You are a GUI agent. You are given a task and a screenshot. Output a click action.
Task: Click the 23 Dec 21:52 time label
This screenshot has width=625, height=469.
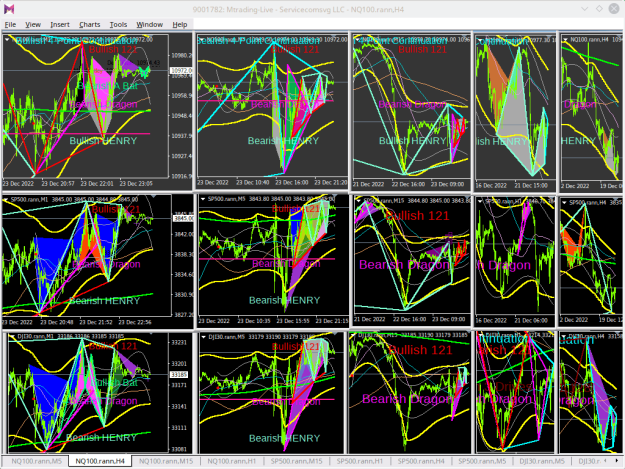coord(96,322)
